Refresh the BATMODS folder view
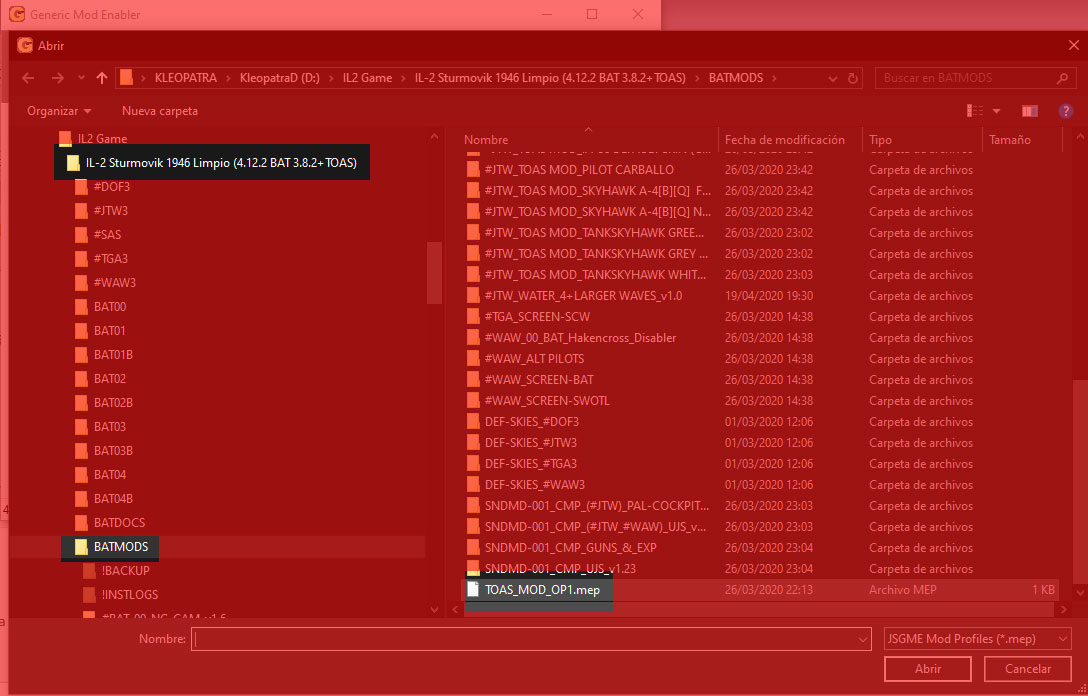Screen dimensions: 1088x696 tap(853, 78)
